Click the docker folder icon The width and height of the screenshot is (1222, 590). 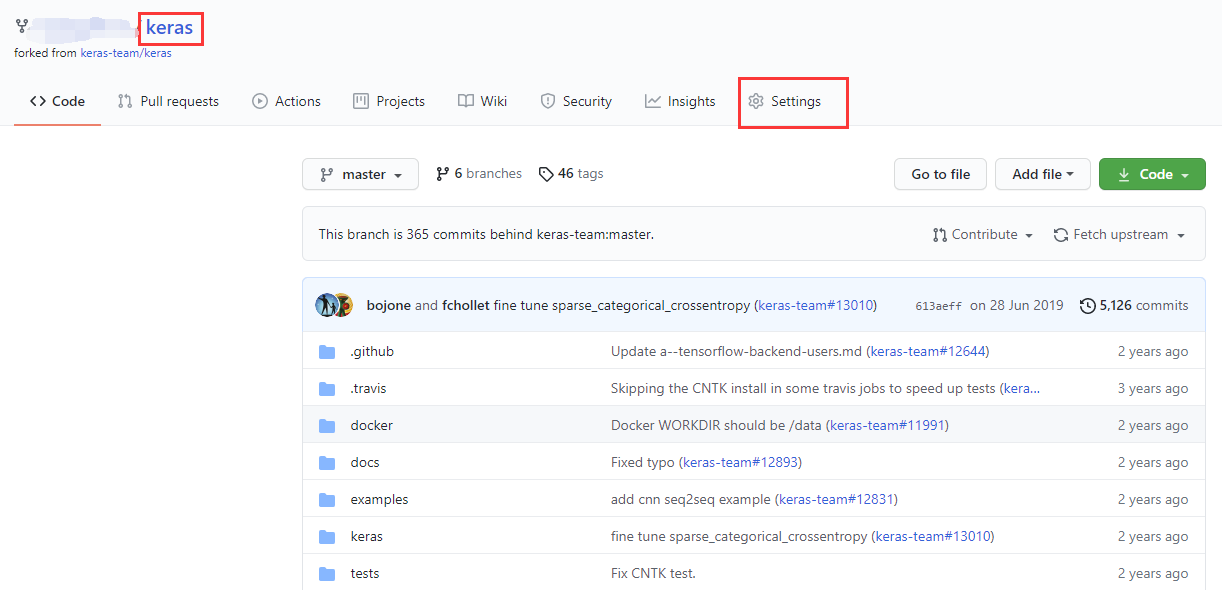[x=327, y=426]
